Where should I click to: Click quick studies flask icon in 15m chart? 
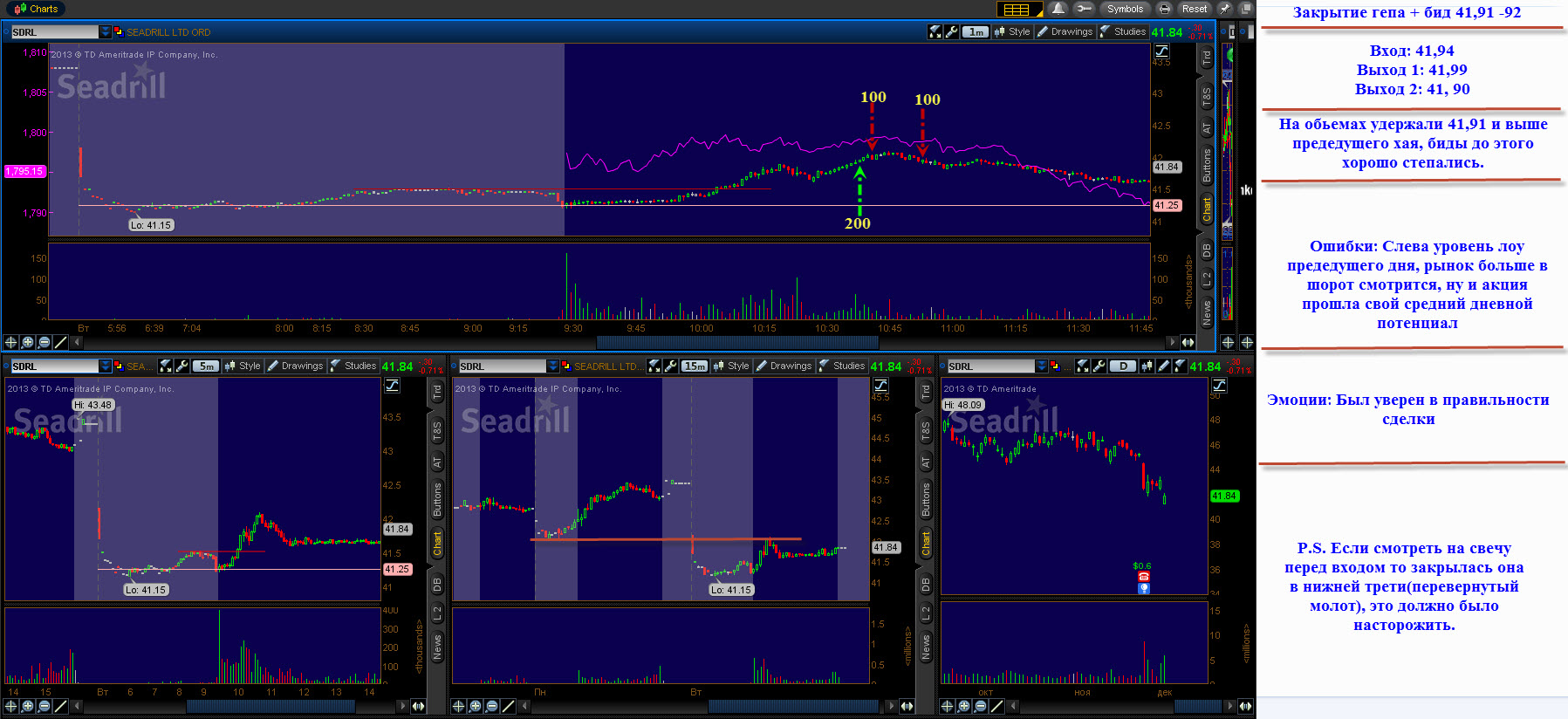(654, 366)
